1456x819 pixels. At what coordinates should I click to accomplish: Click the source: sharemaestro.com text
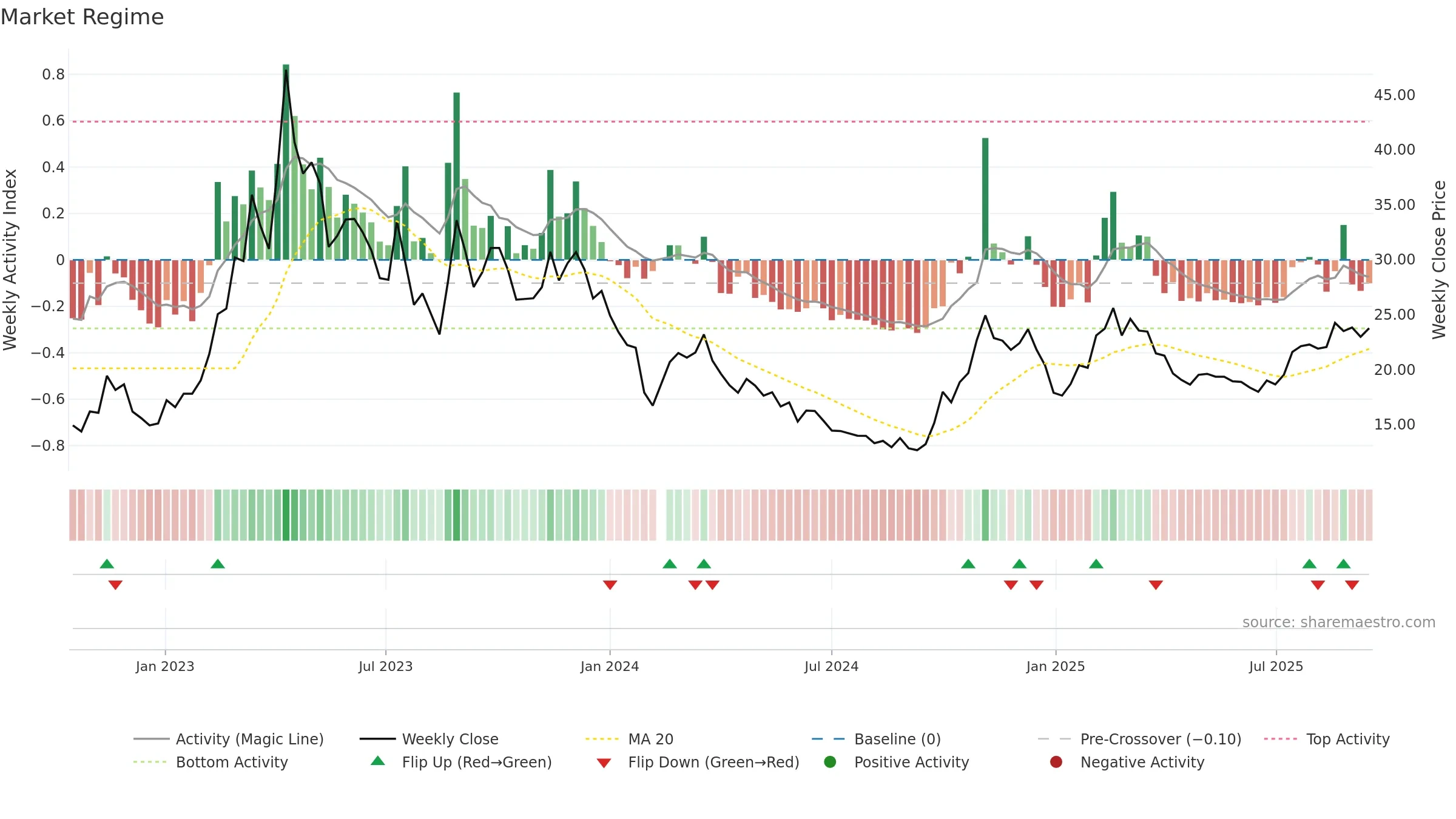click(x=1339, y=622)
